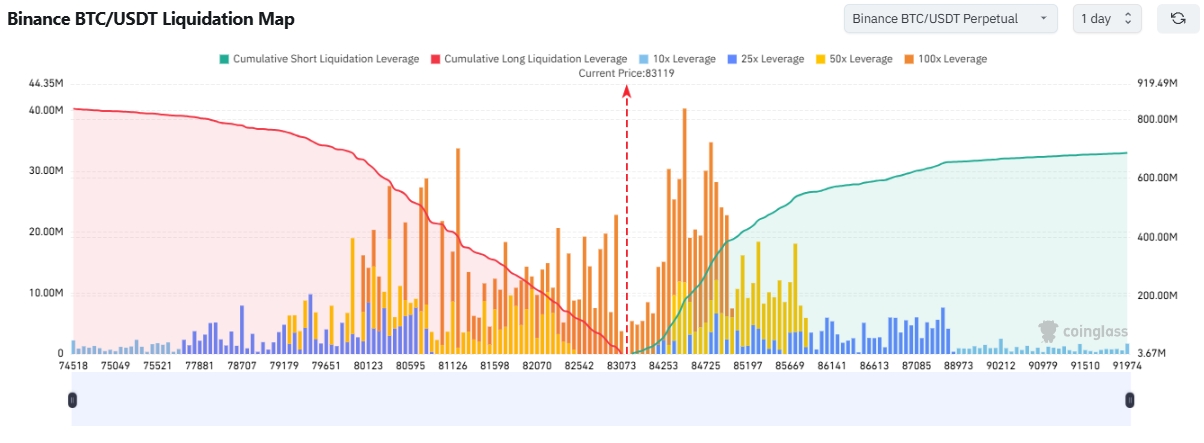Click left axis value 20.00M
The height and width of the screenshot is (443, 1204).
pos(47,232)
